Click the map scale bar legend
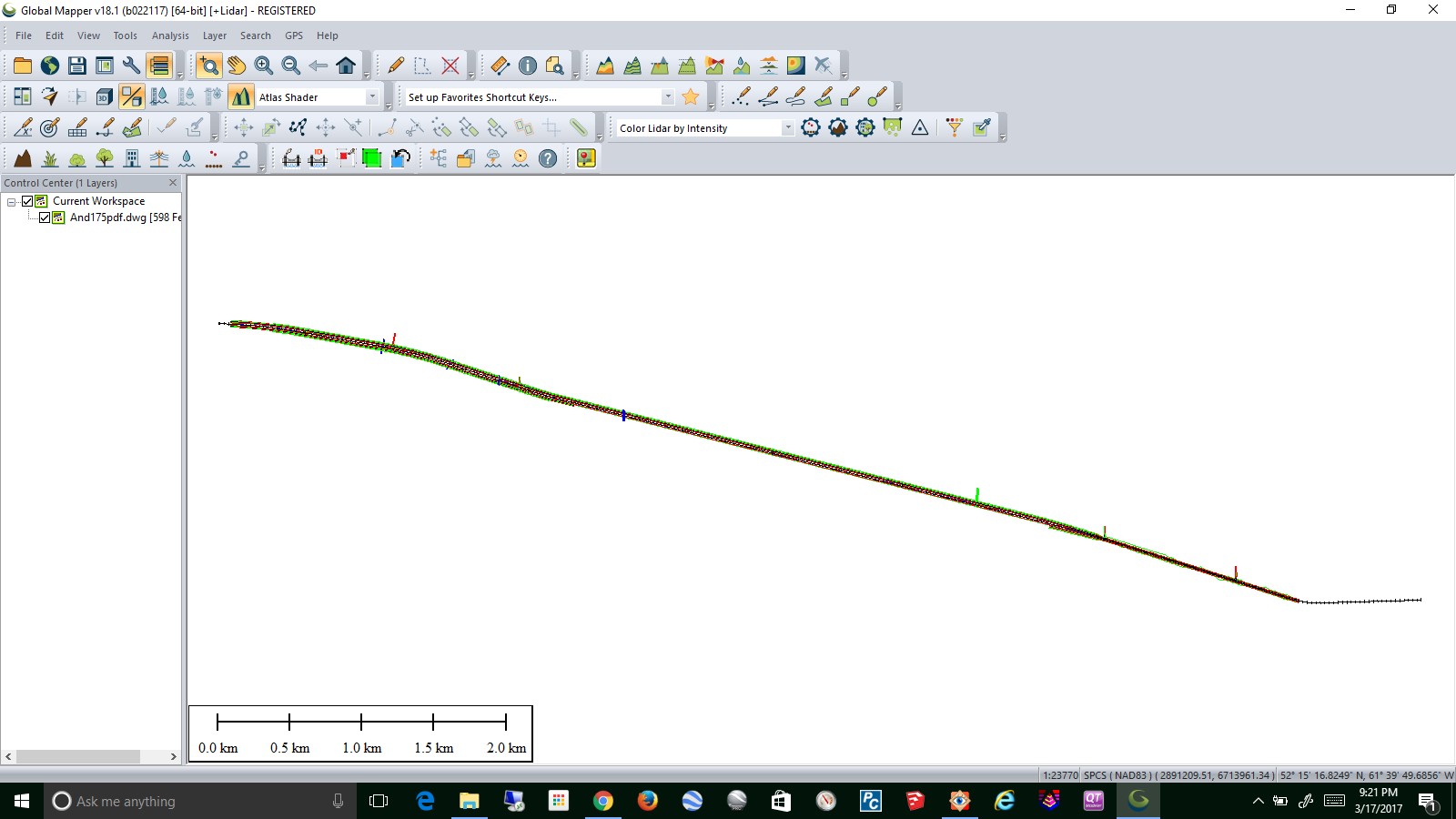1456x819 pixels. click(x=360, y=733)
